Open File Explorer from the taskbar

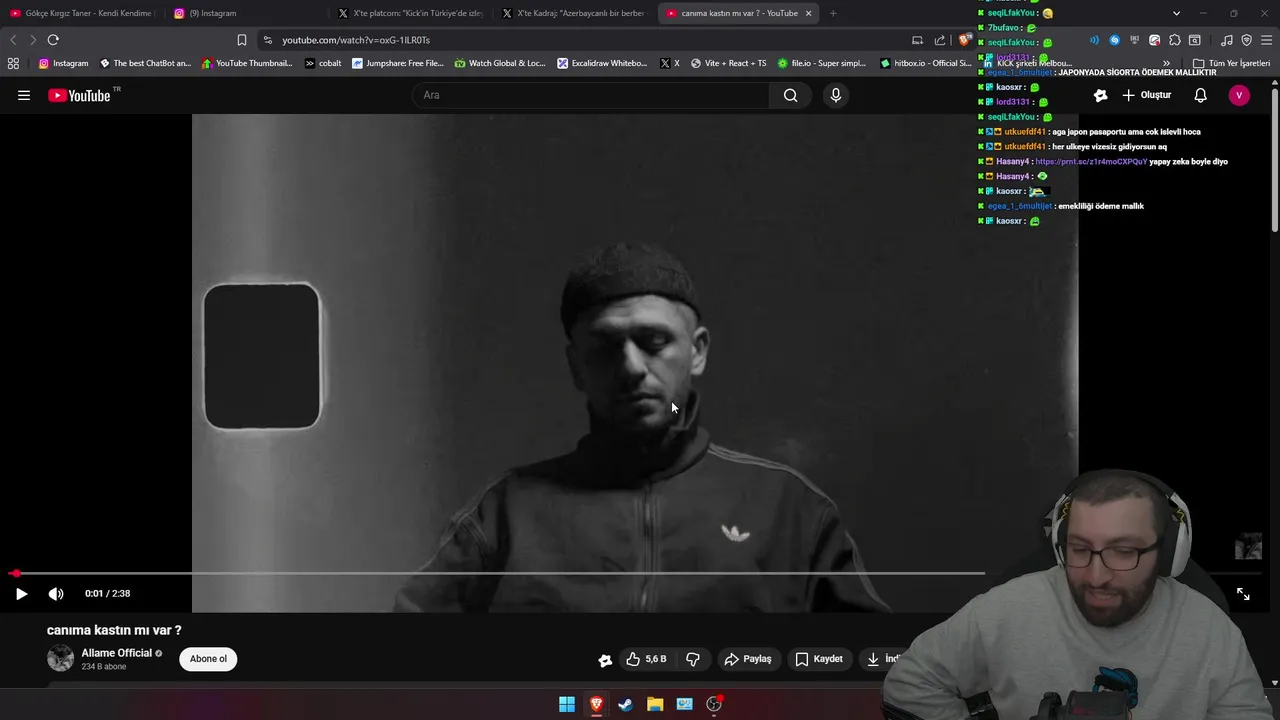655,704
